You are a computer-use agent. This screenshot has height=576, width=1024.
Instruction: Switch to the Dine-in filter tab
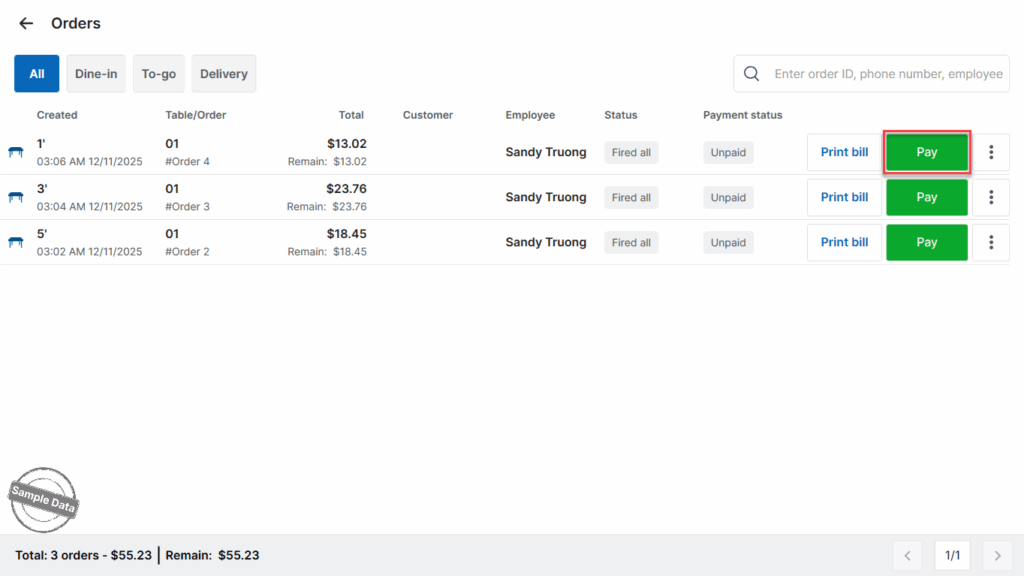[96, 74]
